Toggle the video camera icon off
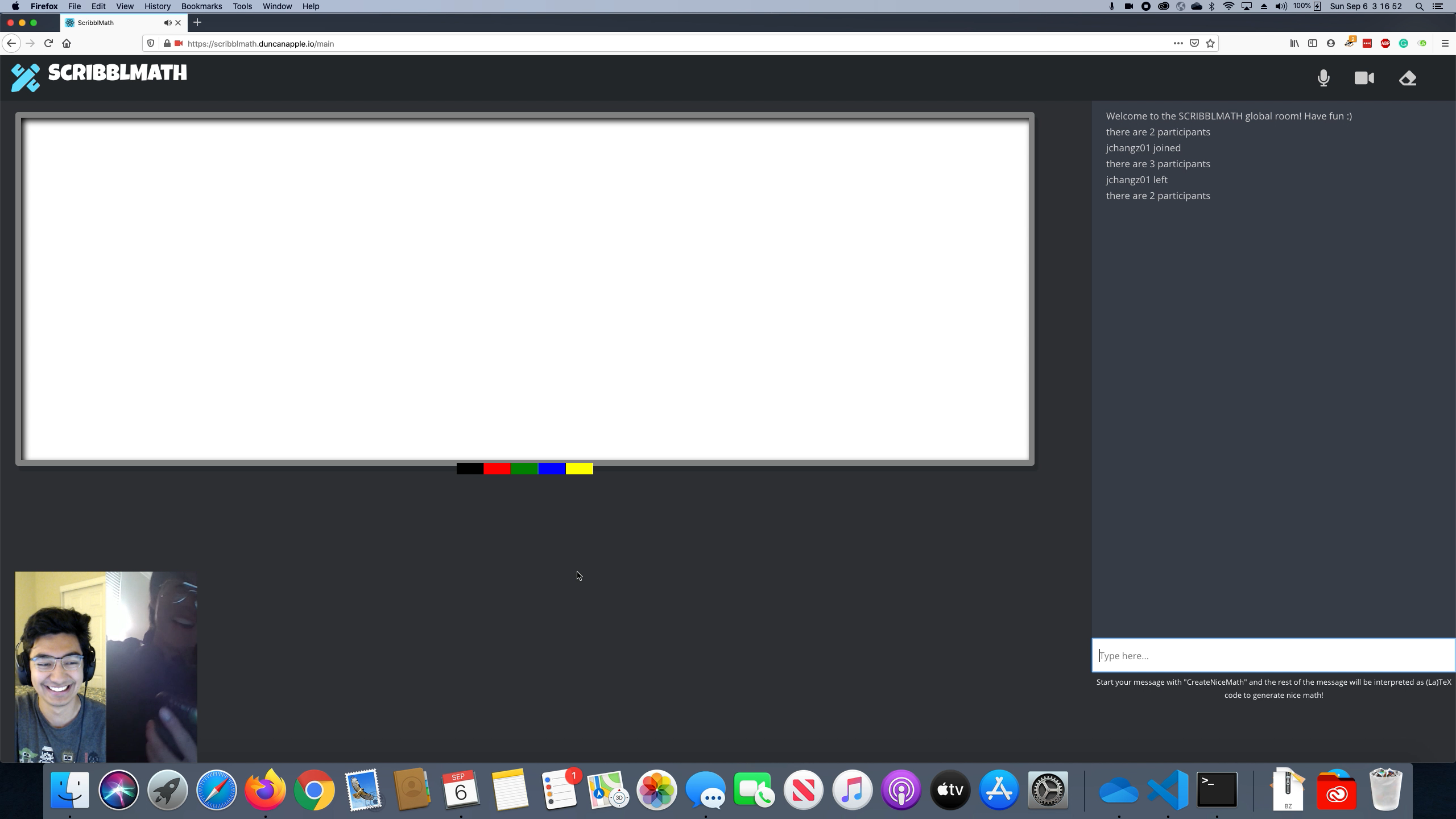The width and height of the screenshot is (1456, 819). [1364, 78]
